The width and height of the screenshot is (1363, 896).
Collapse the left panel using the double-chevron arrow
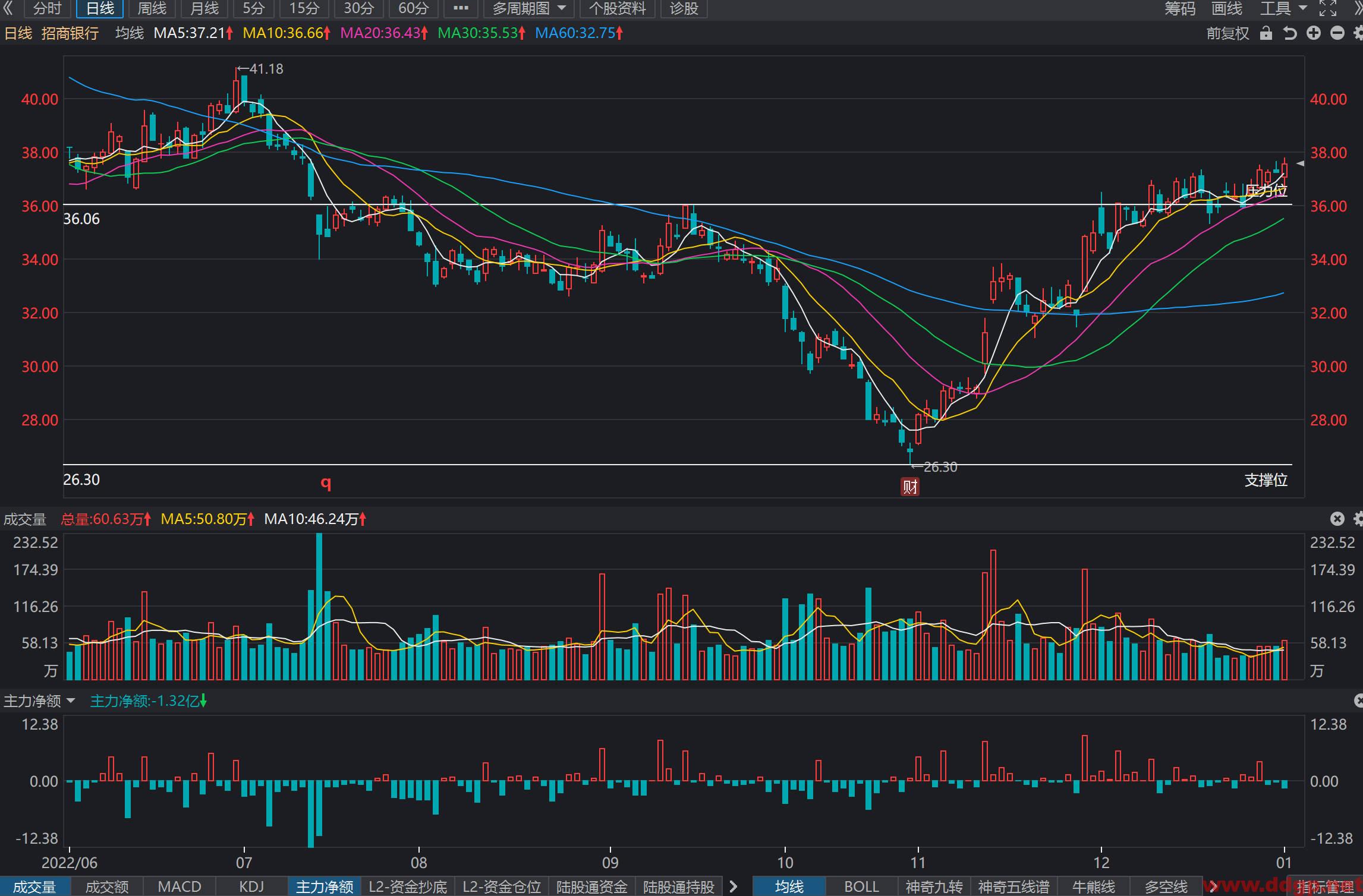[x=8, y=8]
